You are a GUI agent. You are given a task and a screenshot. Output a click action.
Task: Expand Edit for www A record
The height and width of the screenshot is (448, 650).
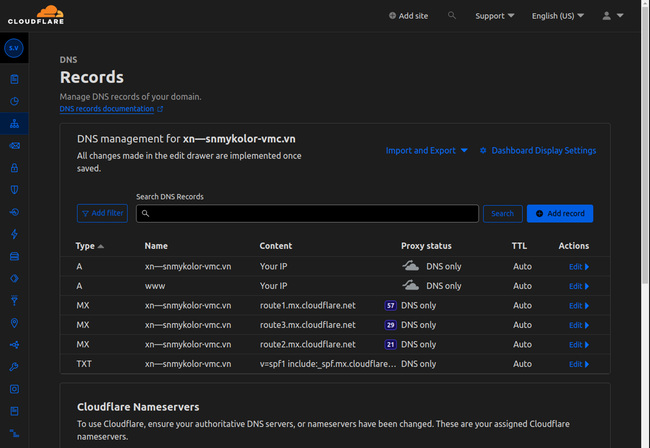(579, 286)
